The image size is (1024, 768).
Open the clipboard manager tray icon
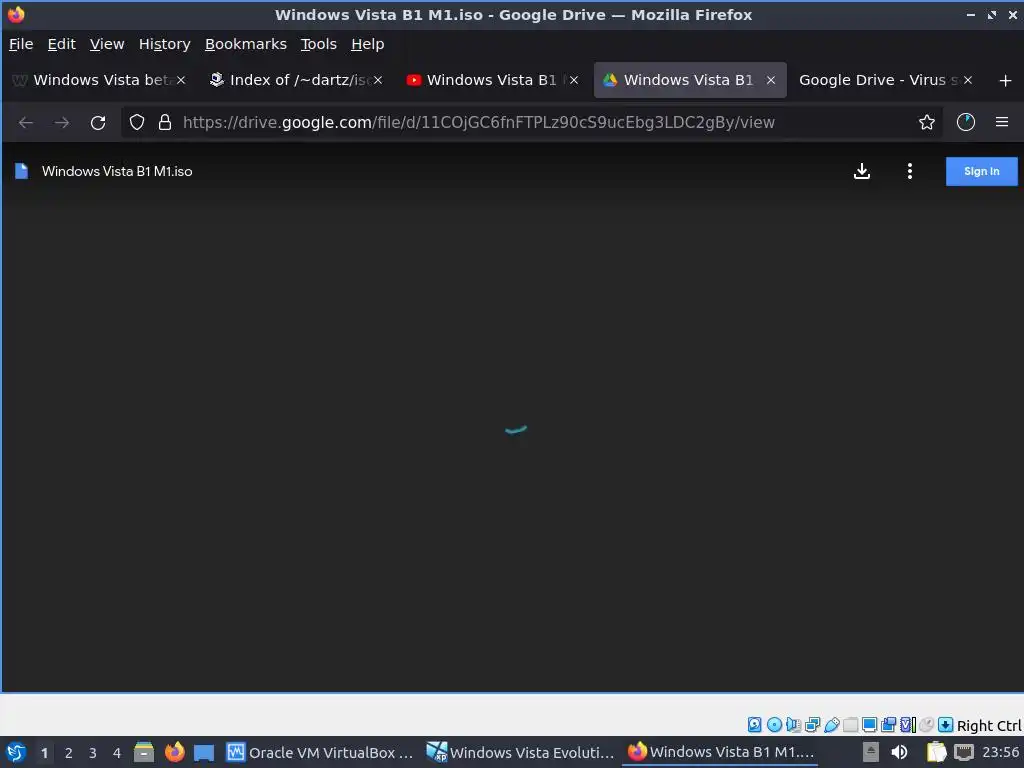(x=936, y=752)
